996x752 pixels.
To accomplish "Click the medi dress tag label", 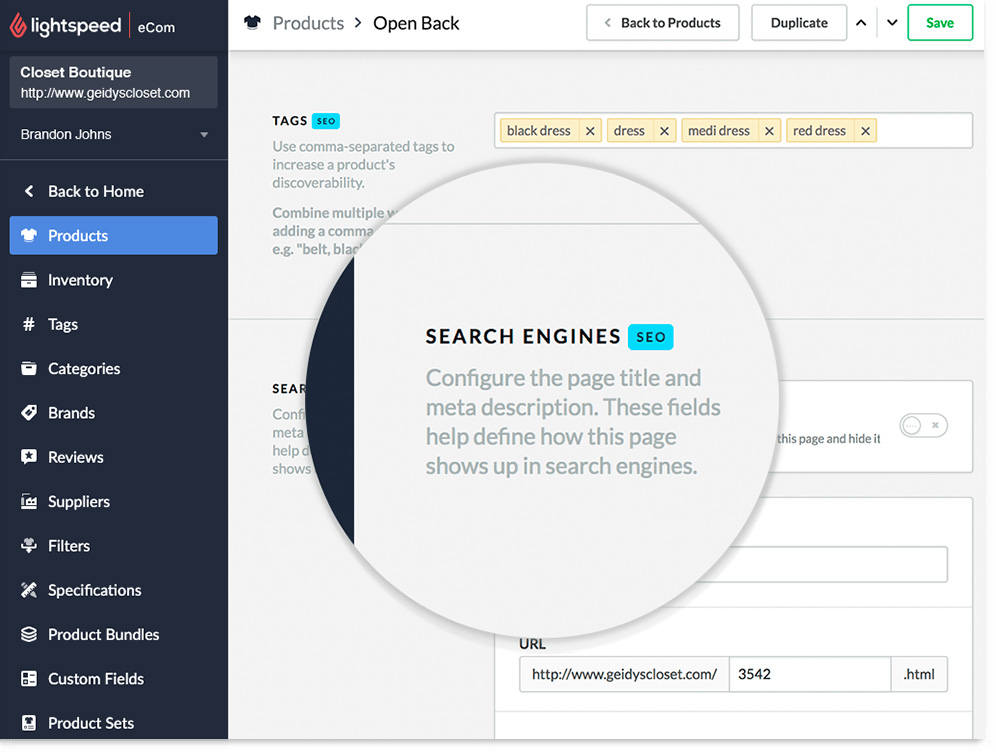I will (x=719, y=131).
